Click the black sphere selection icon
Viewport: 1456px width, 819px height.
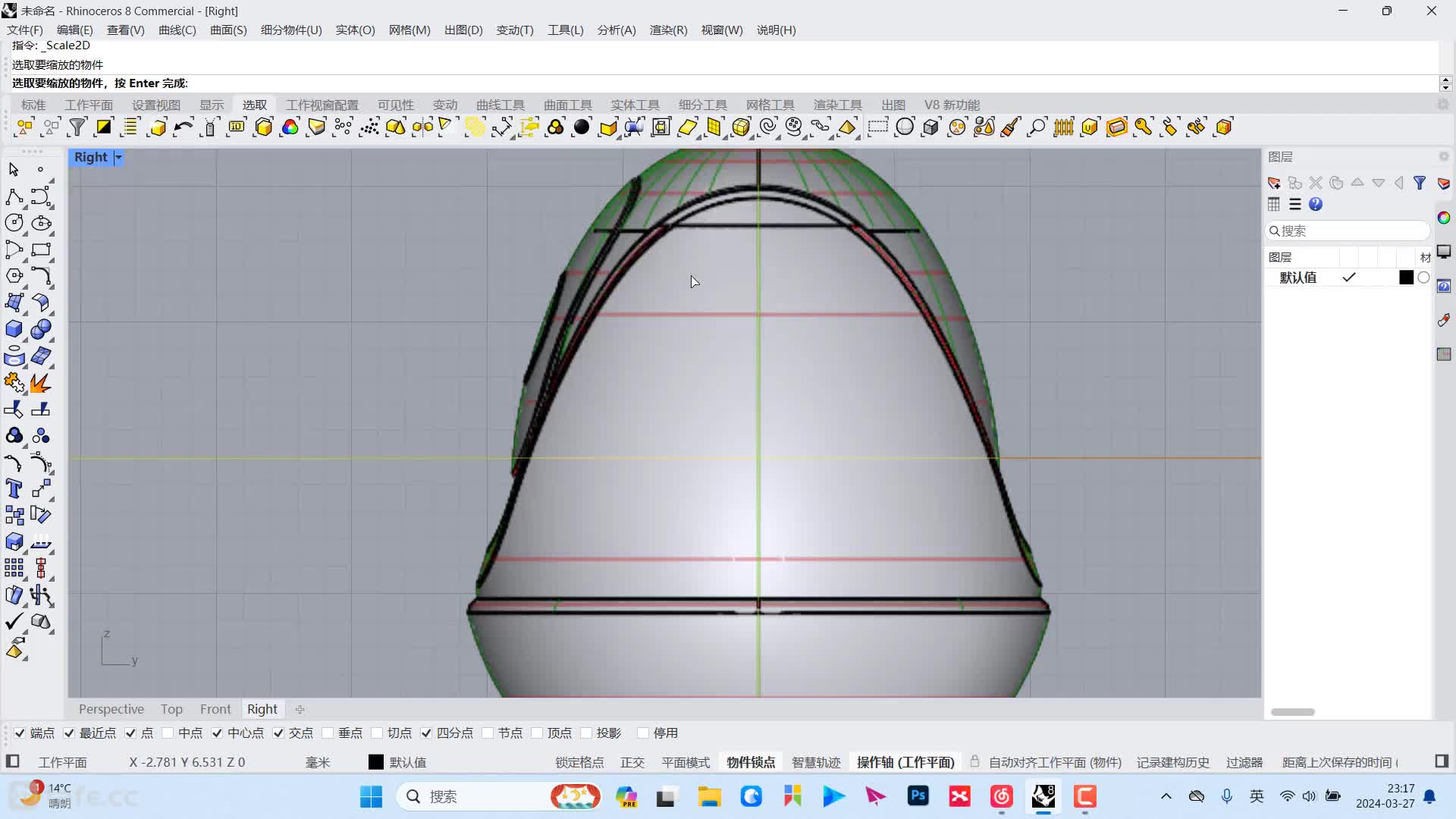[582, 127]
